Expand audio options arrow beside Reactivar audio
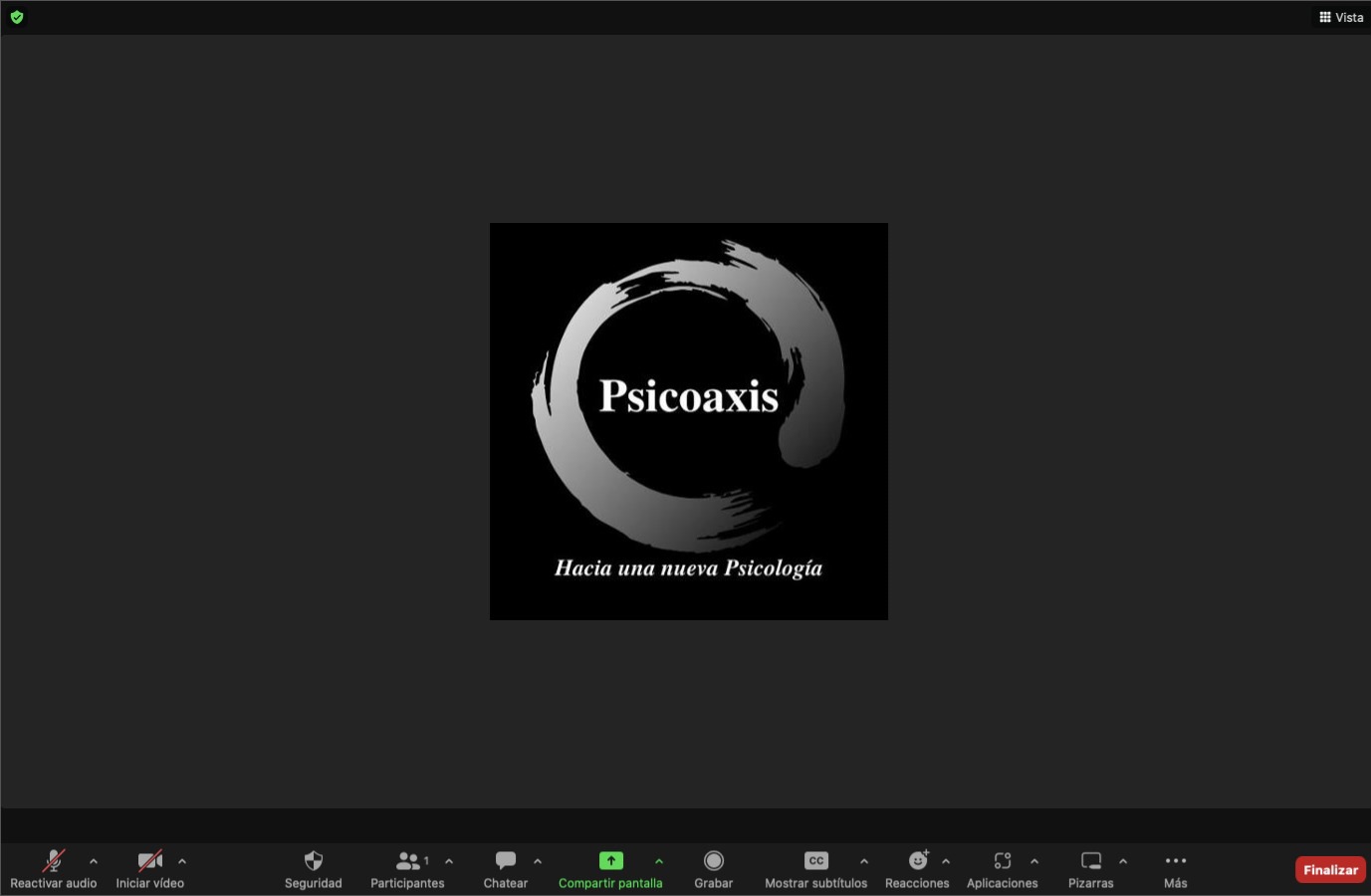This screenshot has width=1371, height=896. [94, 861]
